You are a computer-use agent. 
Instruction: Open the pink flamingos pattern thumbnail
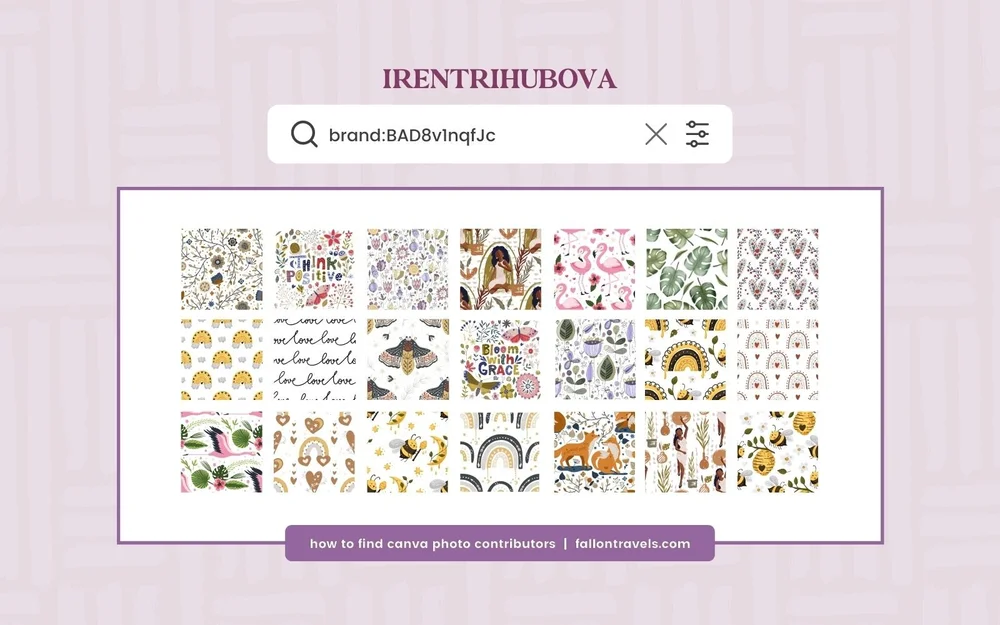point(594,269)
